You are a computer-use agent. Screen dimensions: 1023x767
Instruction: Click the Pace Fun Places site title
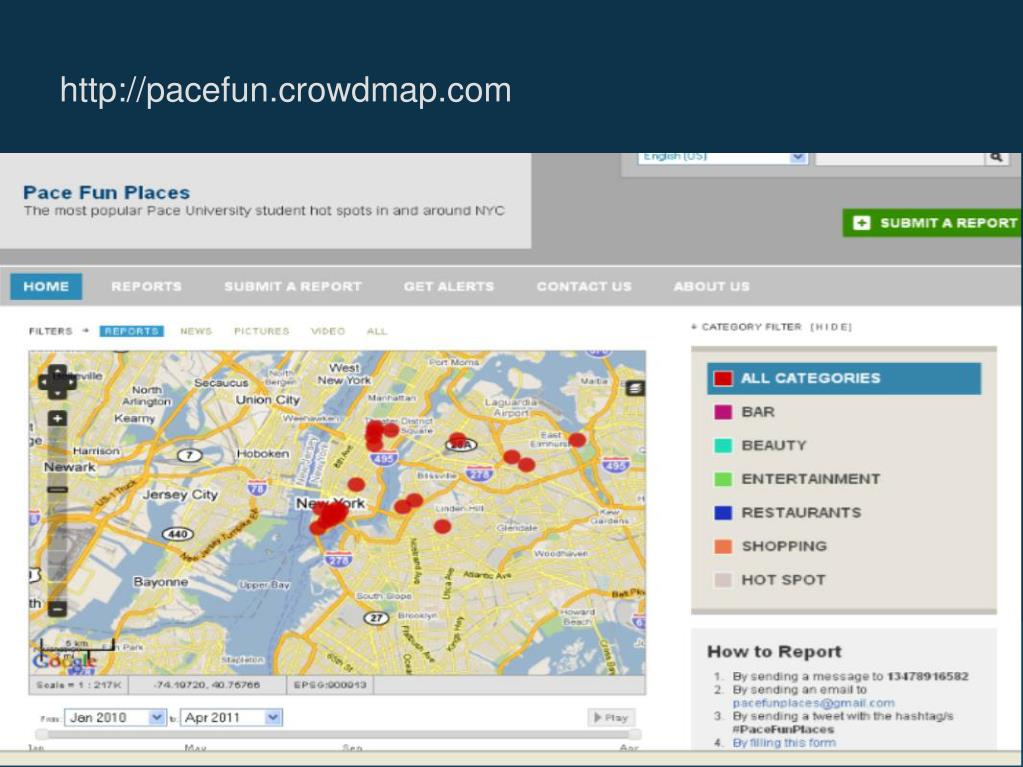106,192
